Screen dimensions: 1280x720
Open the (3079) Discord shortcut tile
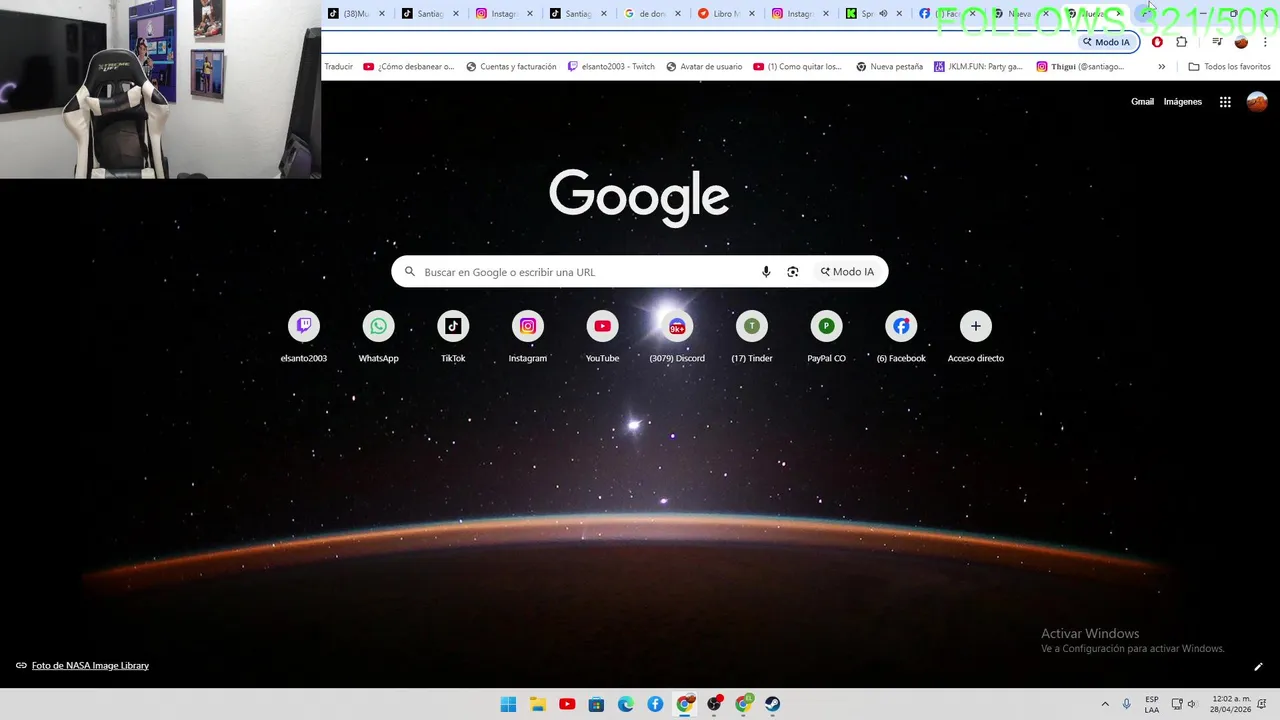677,336
